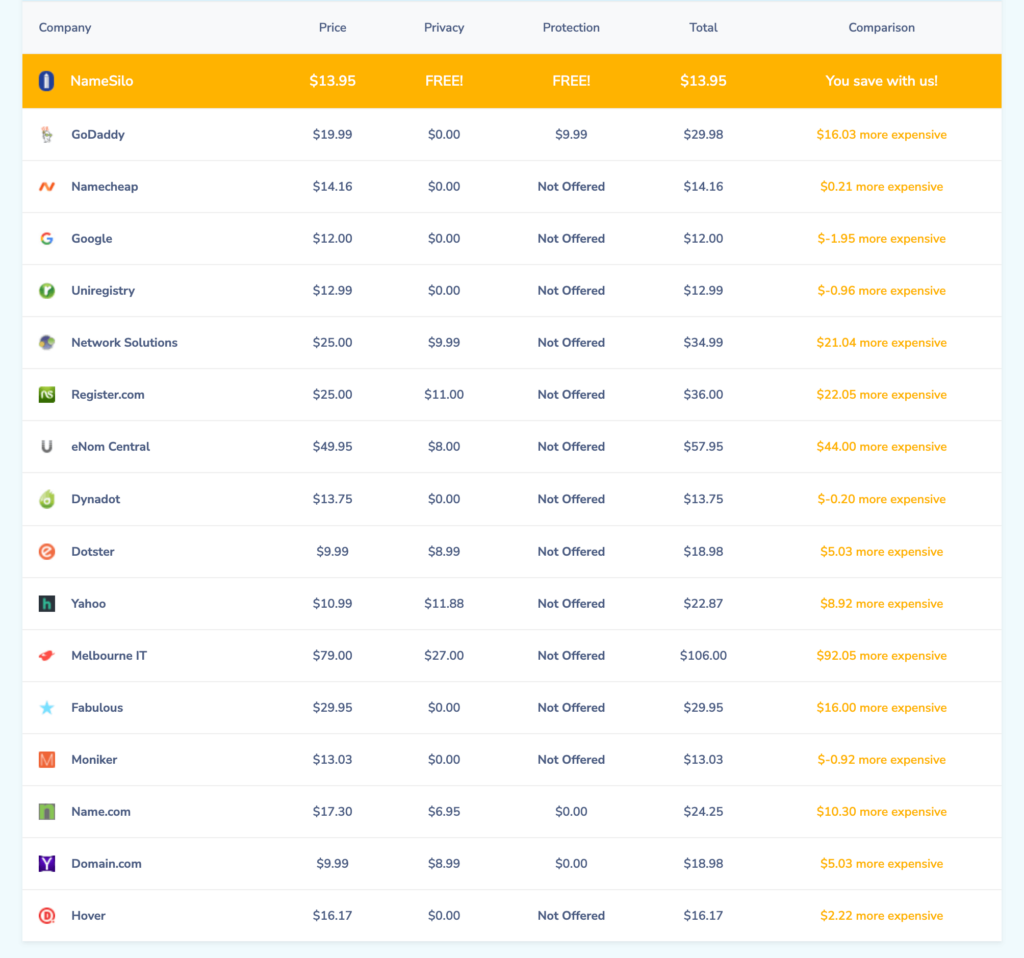Viewport: 1024px width, 958px height.
Task: Select the Melbourne IT company name
Action: [x=109, y=655]
